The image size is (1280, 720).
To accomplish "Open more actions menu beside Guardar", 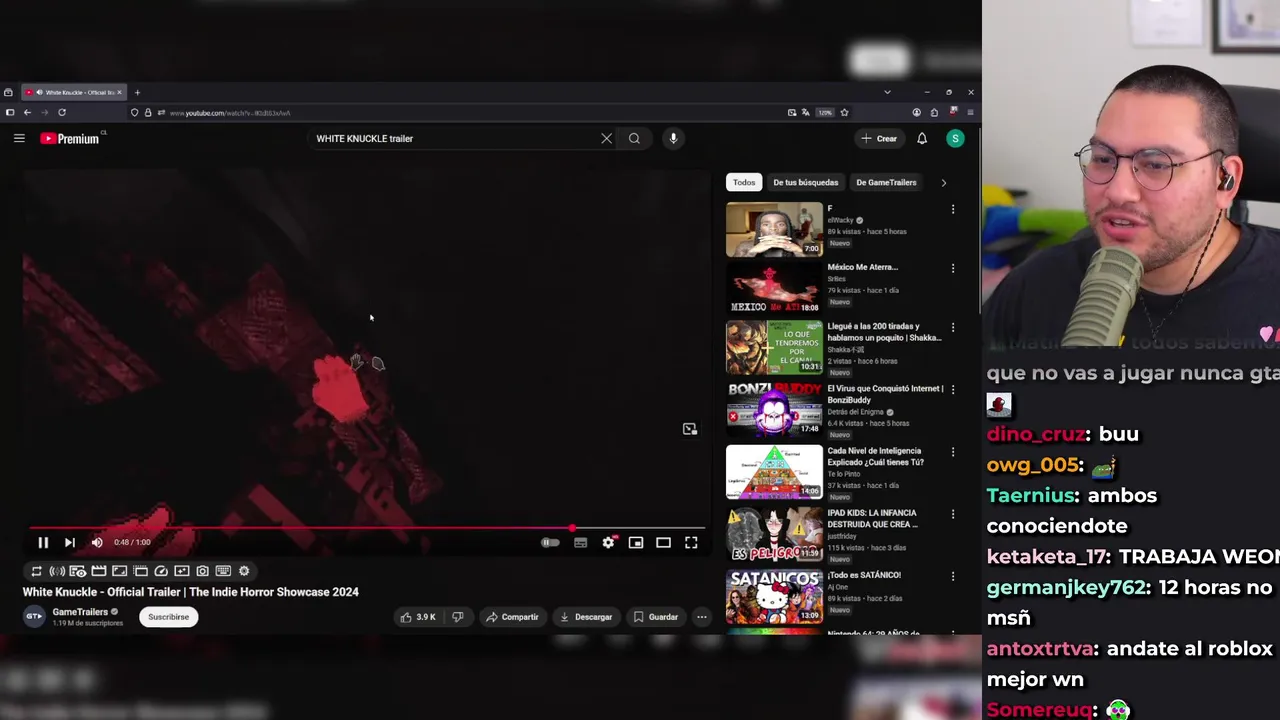I will pyautogui.click(x=702, y=617).
